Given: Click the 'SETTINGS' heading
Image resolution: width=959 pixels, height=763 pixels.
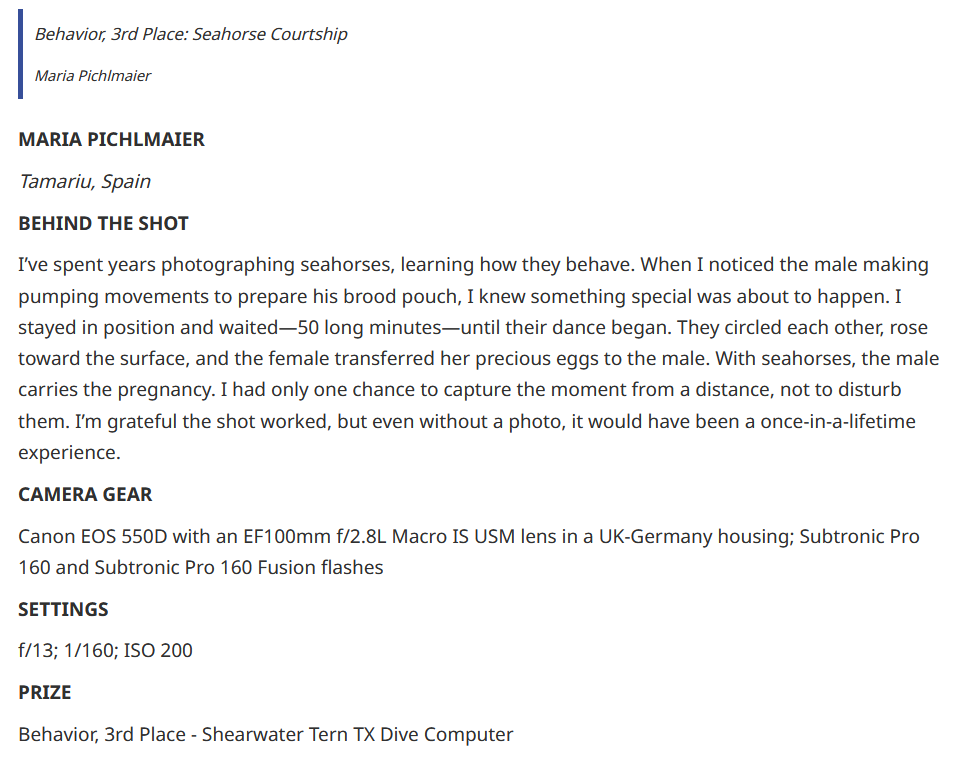Looking at the screenshot, I should (x=63, y=610).
